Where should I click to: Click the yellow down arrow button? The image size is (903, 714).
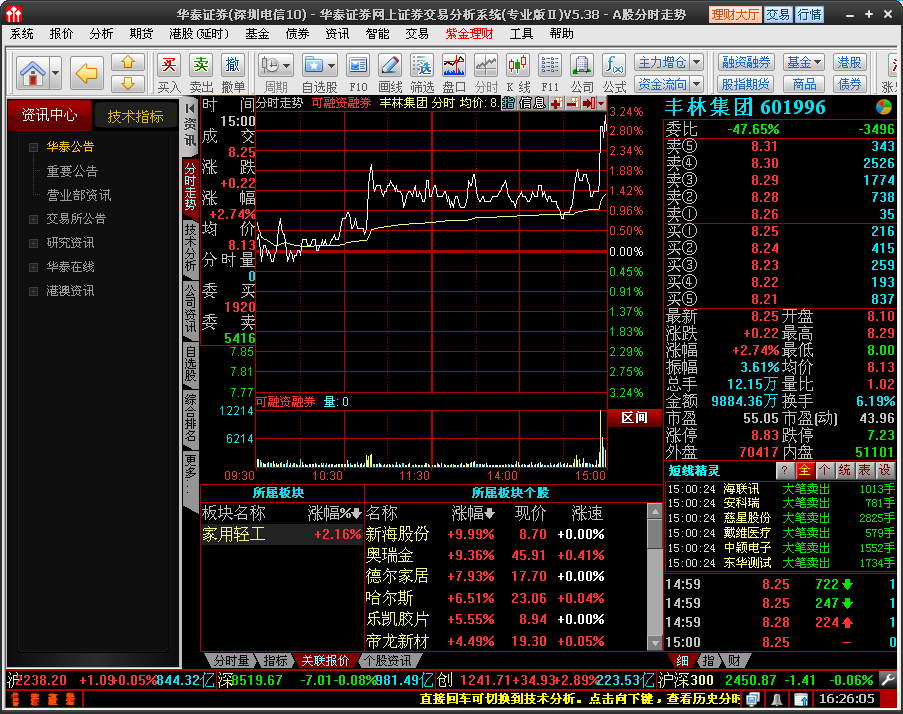[128, 83]
